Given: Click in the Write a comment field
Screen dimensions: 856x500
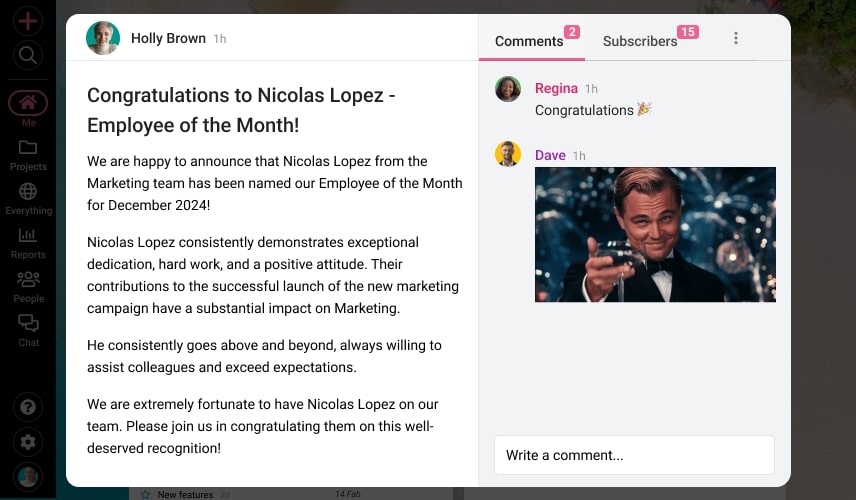Looking at the screenshot, I should [634, 455].
